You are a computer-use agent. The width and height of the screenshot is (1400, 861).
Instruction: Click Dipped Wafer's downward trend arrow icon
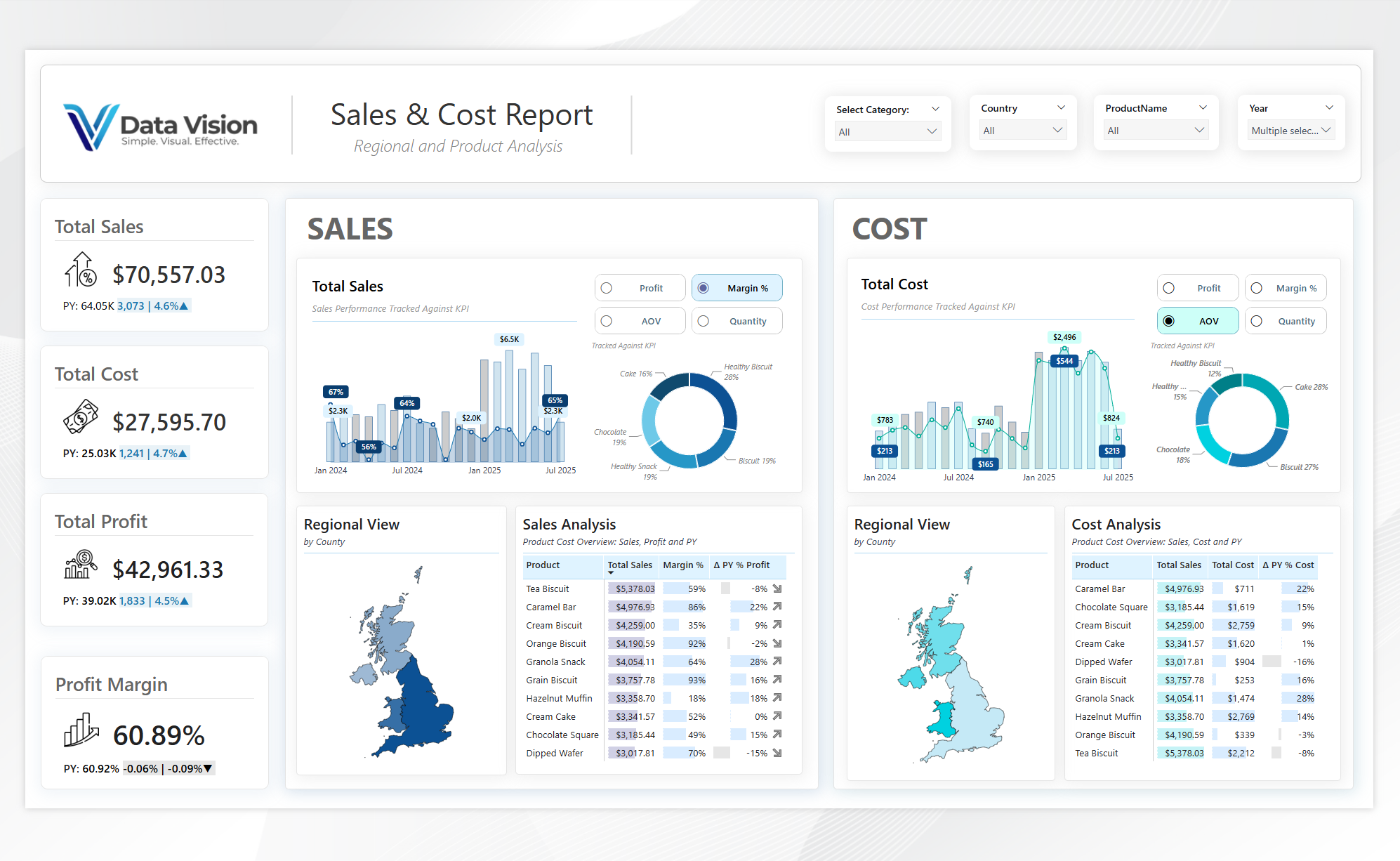pos(777,753)
